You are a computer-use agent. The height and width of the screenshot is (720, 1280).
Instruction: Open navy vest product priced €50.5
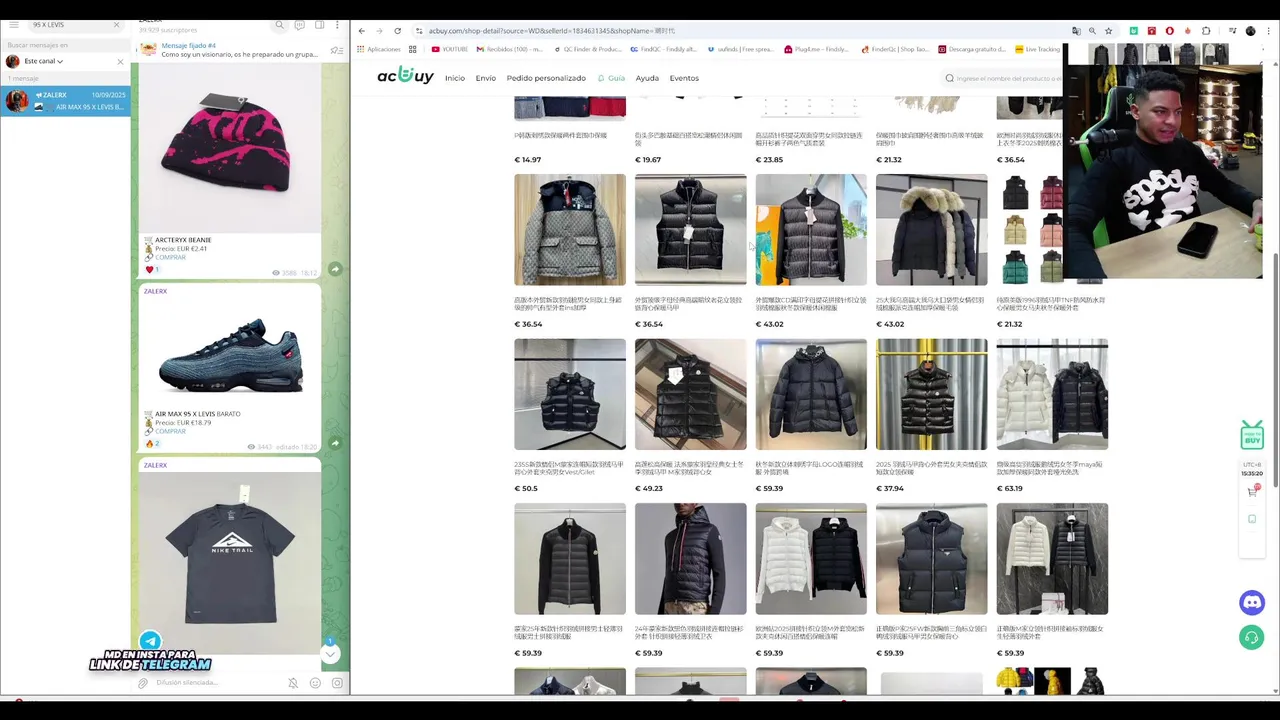(x=570, y=394)
